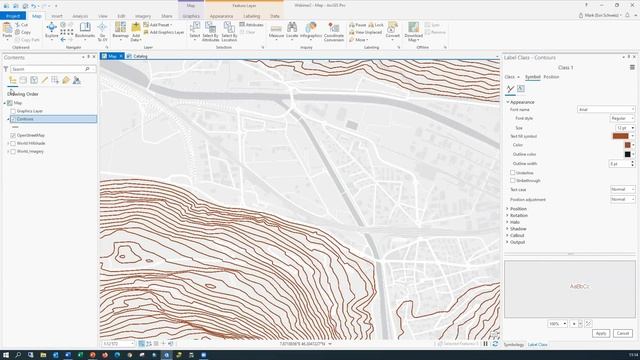This screenshot has height=360, width=640.
Task: Select the Explore navigation tool
Action: click(x=51, y=31)
